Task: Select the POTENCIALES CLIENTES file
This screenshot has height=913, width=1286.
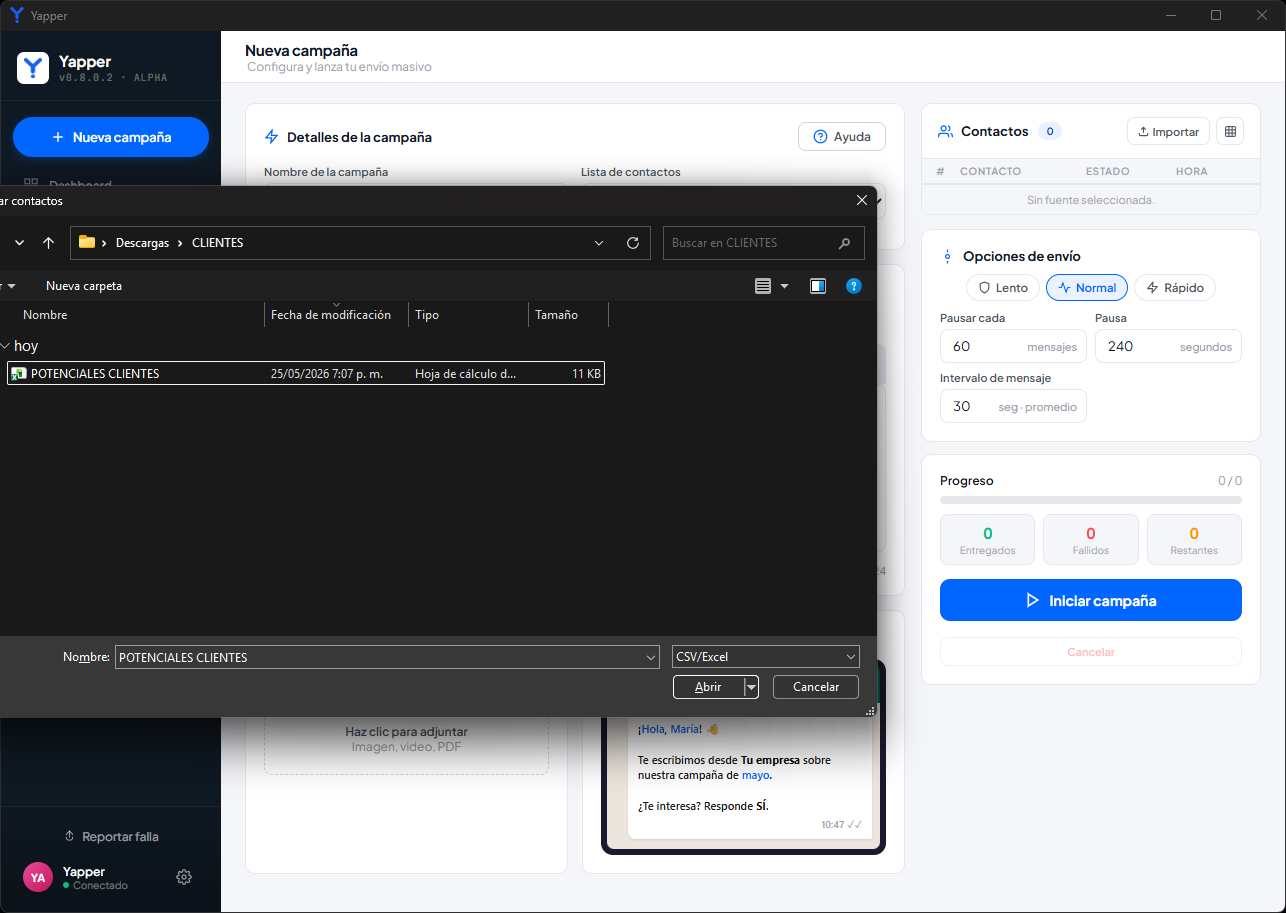Action: (306, 373)
